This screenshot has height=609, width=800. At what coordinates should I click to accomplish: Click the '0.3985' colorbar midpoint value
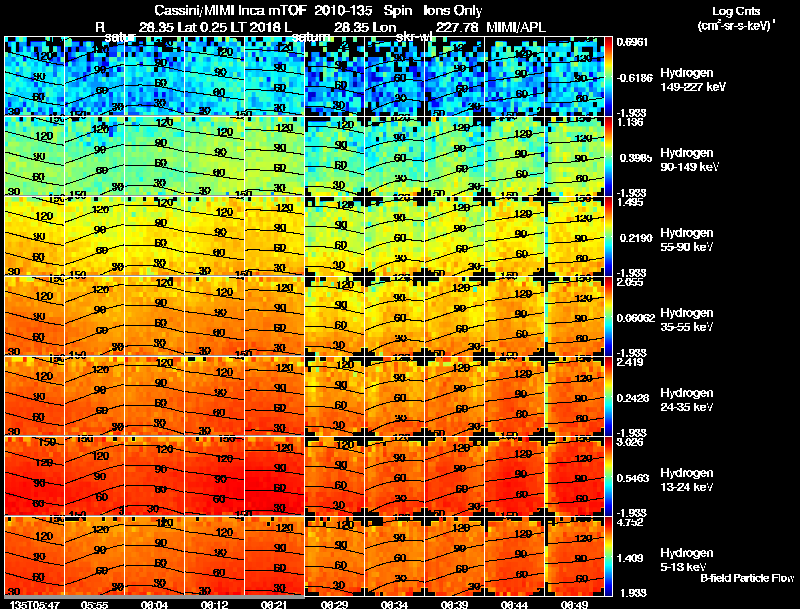pyautogui.click(x=636, y=158)
